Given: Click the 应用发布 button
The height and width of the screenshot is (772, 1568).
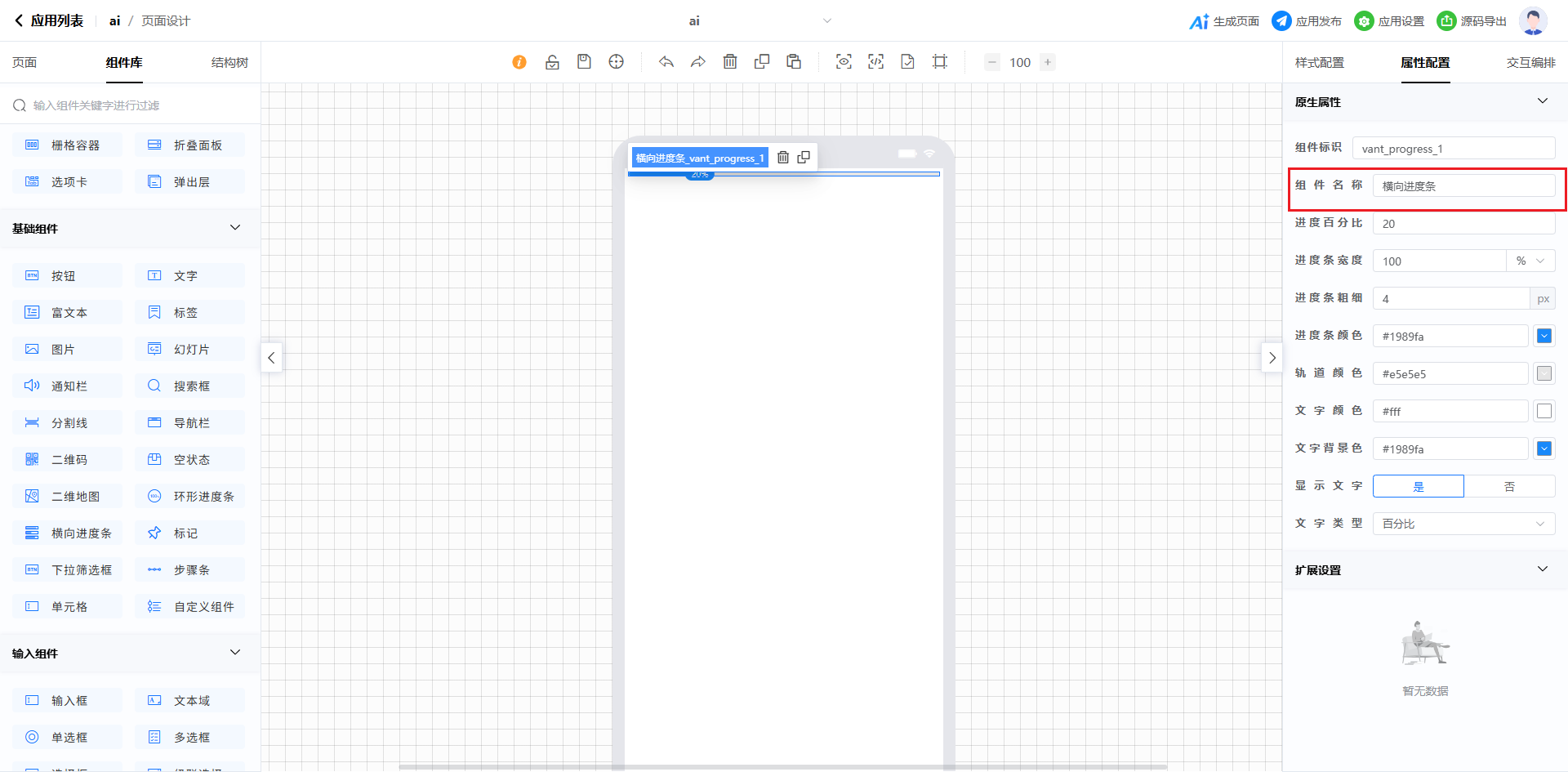Looking at the screenshot, I should [x=1307, y=21].
